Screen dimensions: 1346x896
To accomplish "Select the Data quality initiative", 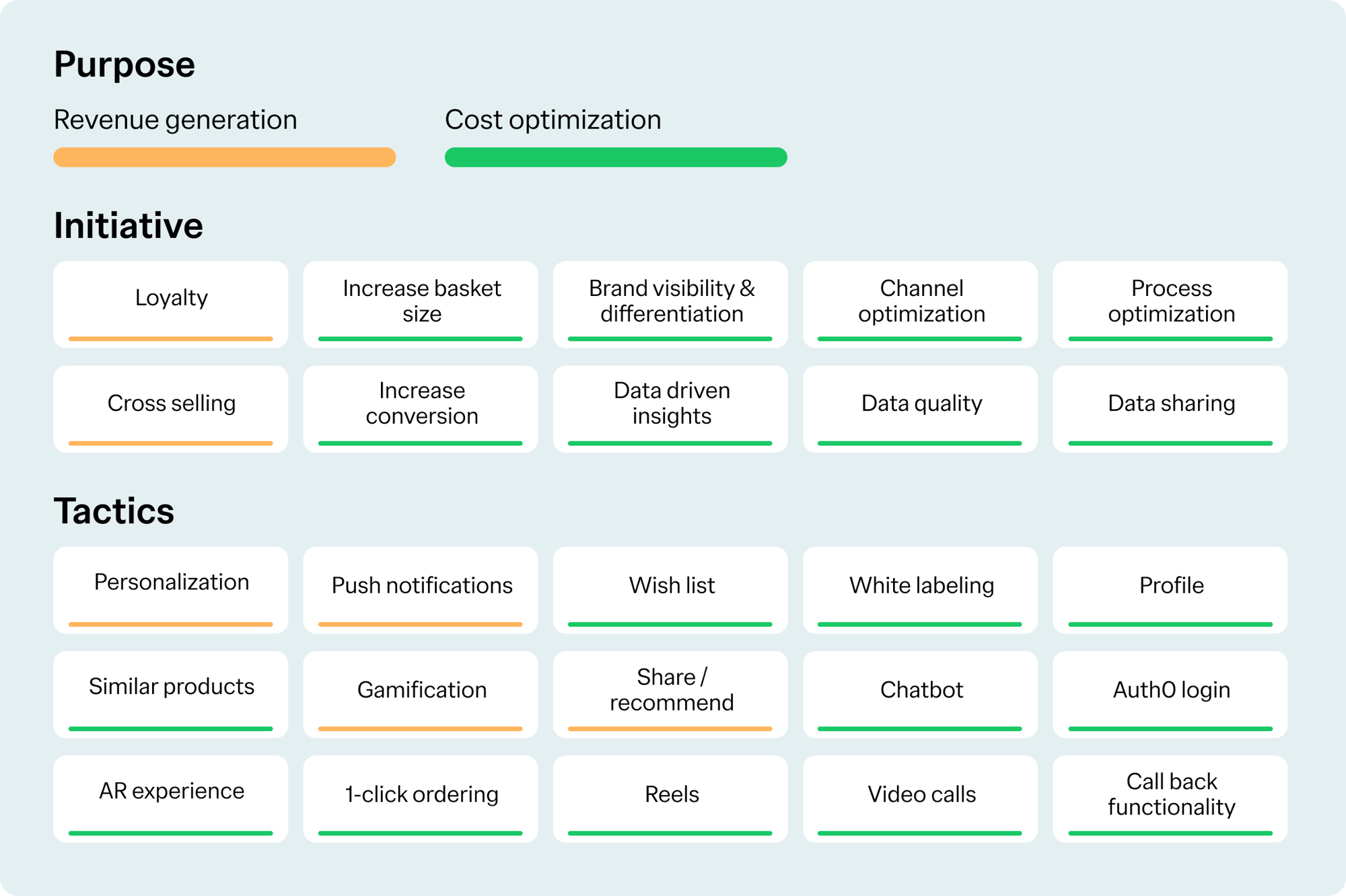I will [920, 408].
